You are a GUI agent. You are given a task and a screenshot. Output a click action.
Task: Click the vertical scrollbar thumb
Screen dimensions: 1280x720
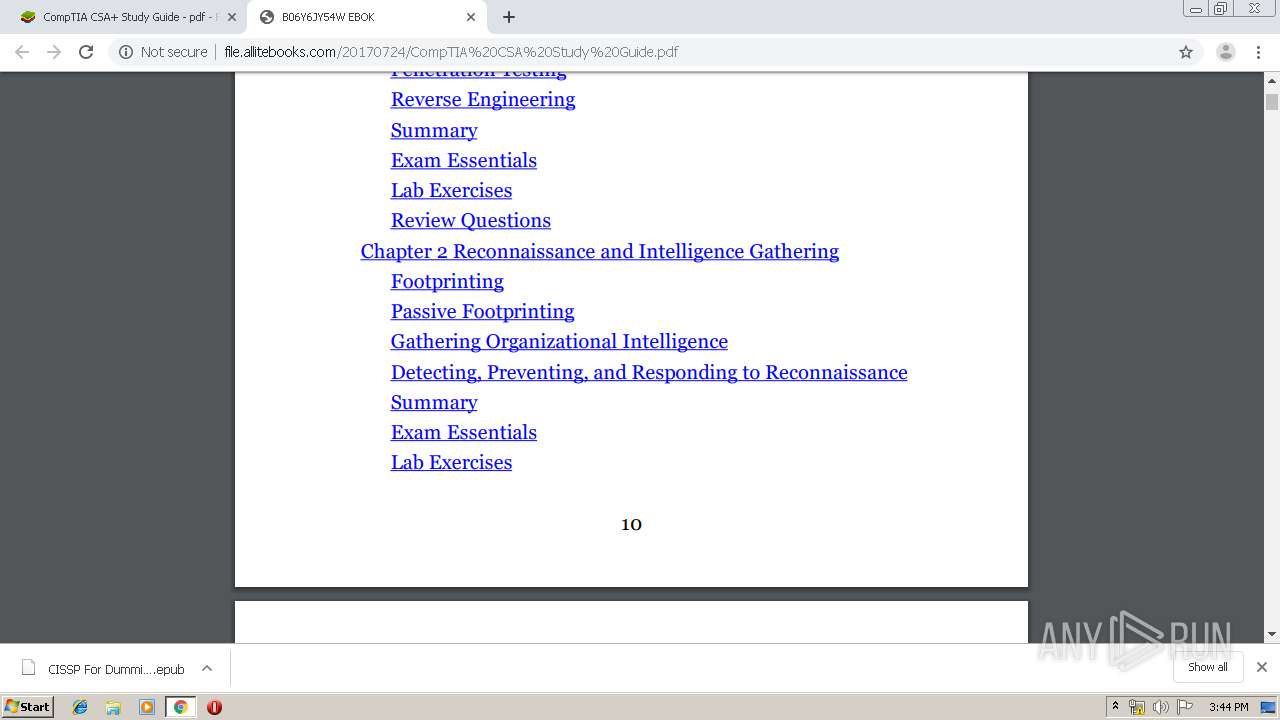pyautogui.click(x=1272, y=102)
